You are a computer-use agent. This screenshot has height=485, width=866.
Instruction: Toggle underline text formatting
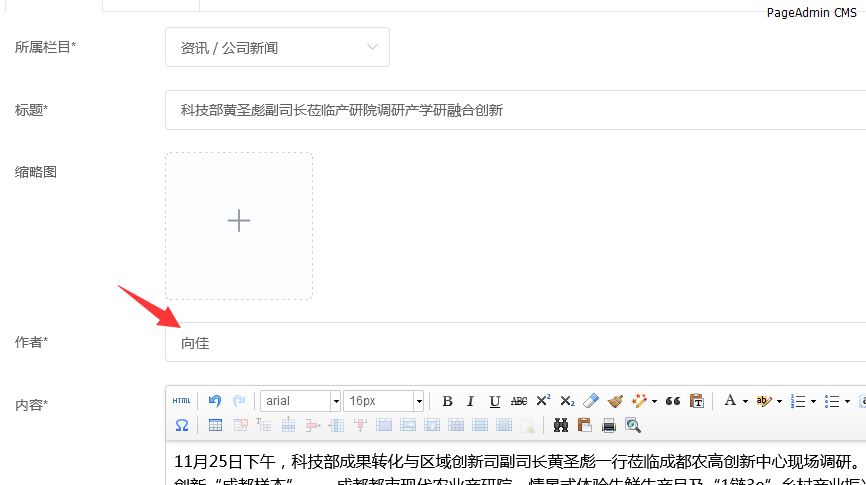494,401
